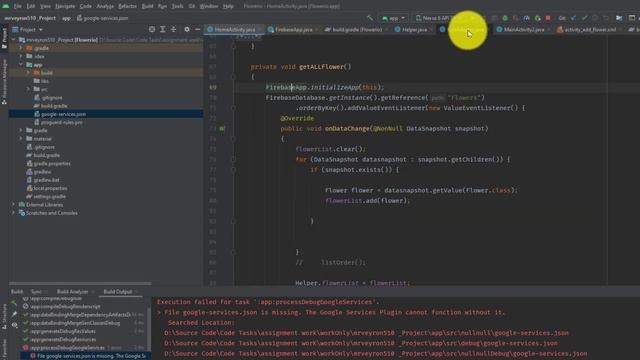Click the Build panel hammer rerun icon
This screenshot has height=360, width=640.
tap(14, 302)
